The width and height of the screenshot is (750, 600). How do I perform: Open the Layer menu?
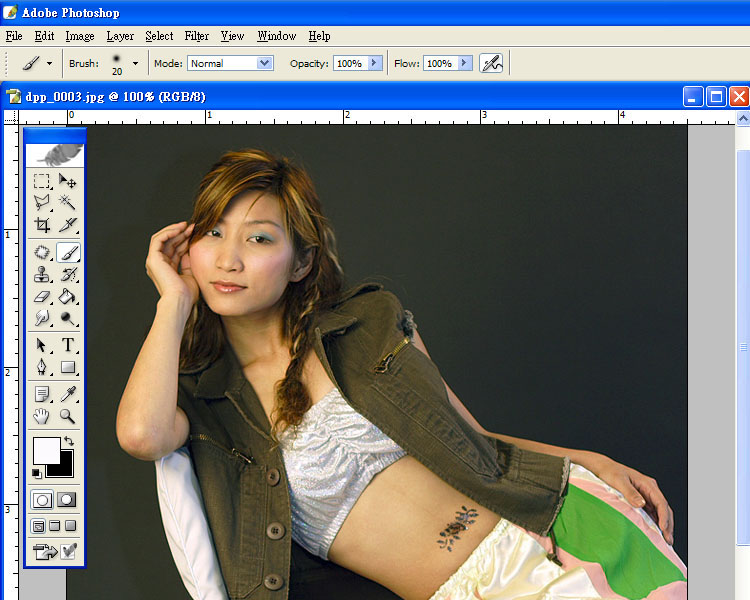(x=120, y=36)
